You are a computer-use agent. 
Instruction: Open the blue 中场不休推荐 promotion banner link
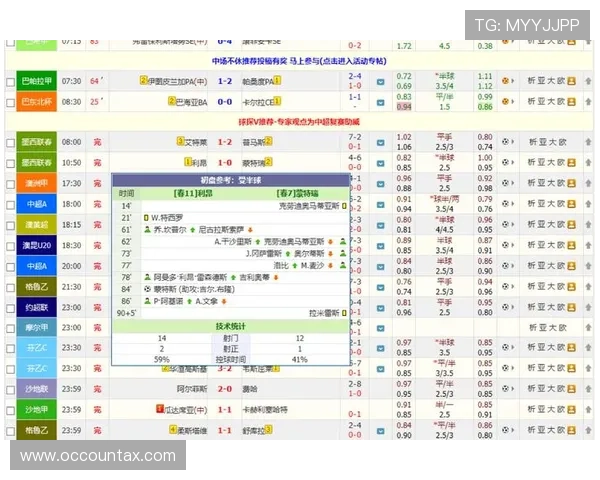point(299,61)
